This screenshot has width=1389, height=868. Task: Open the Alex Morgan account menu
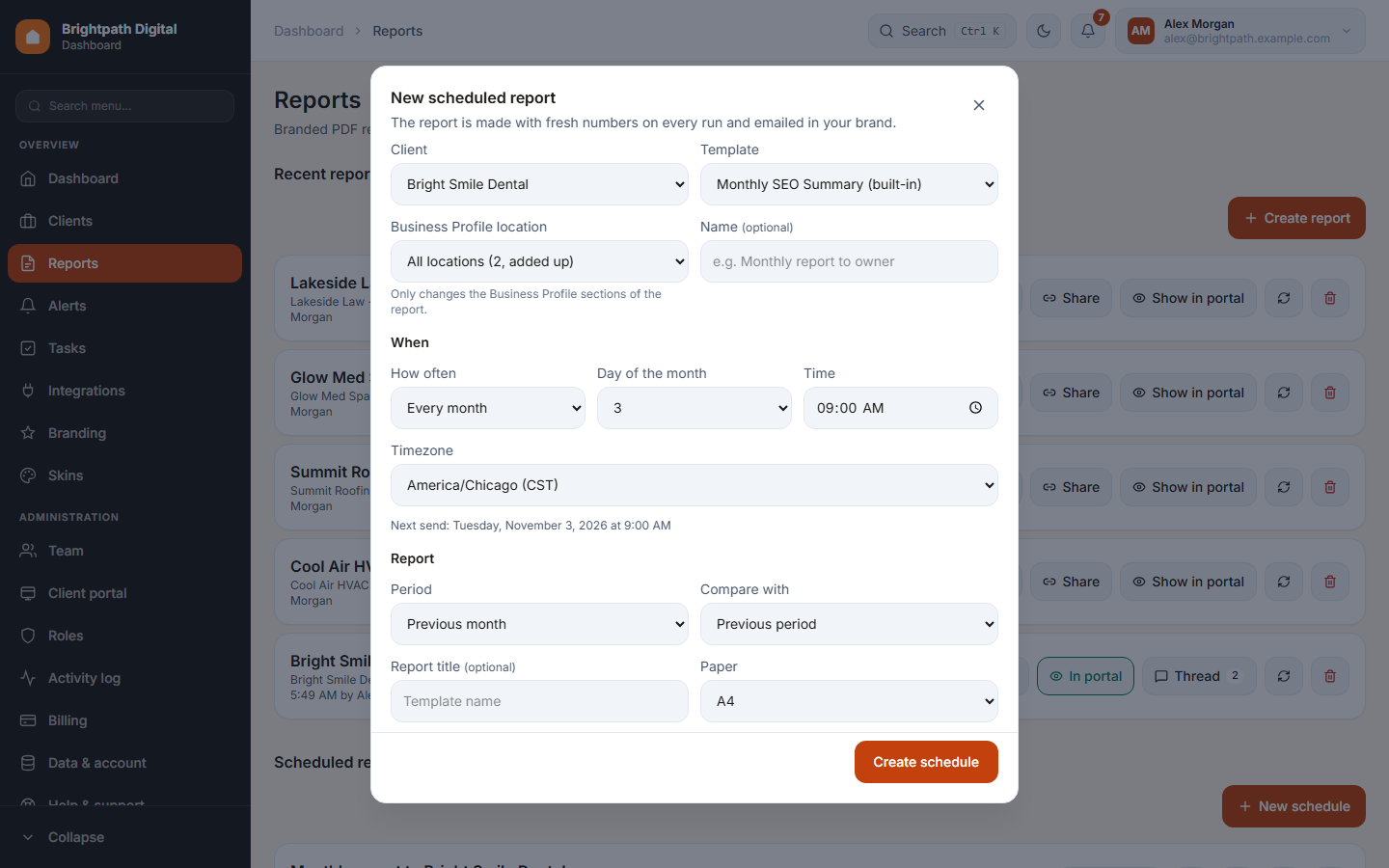1240,31
